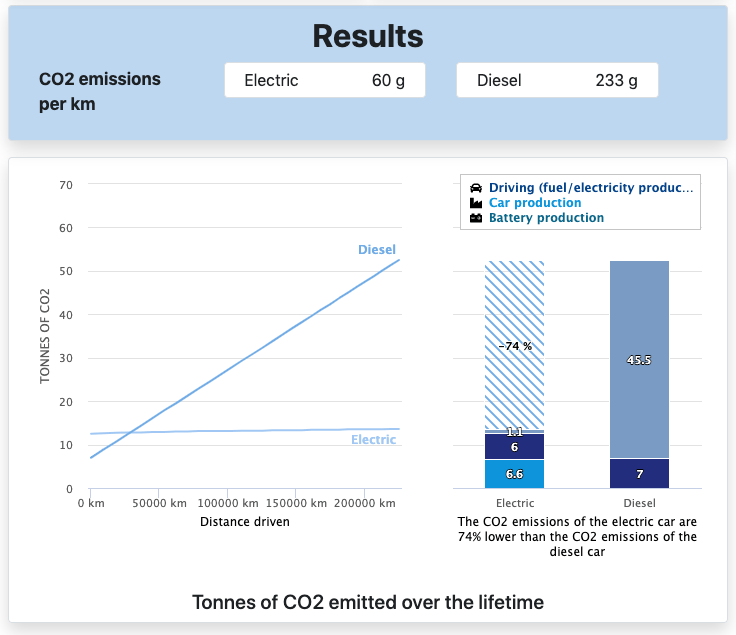This screenshot has width=736, height=635.
Task: Click the car icon in the chart legend
Action: point(476,188)
